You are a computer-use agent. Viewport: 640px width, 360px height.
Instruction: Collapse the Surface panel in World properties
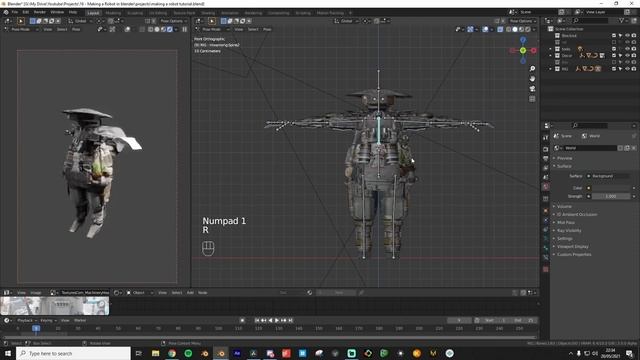(564, 166)
